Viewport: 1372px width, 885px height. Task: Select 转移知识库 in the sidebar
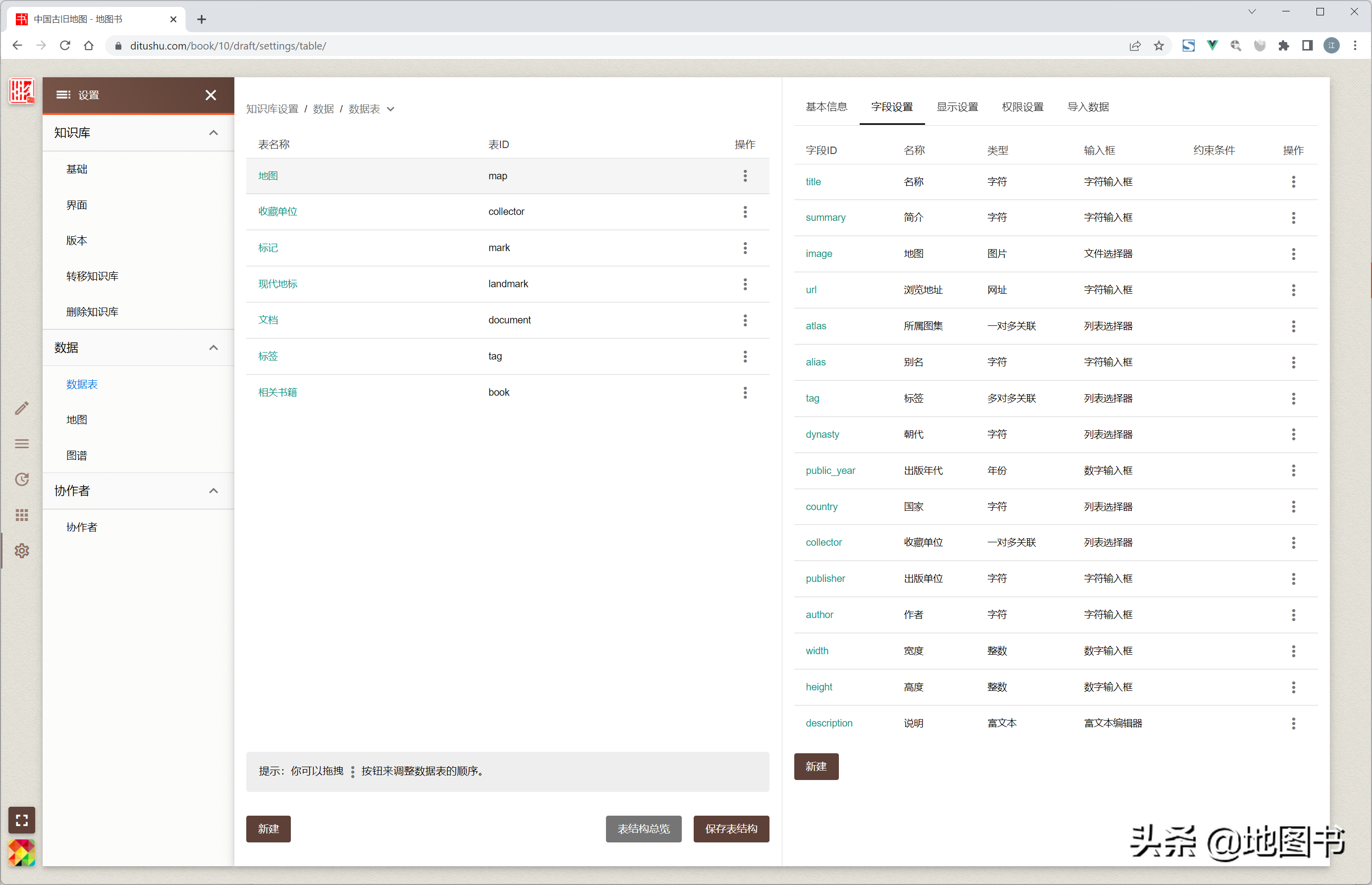pyautogui.click(x=92, y=276)
